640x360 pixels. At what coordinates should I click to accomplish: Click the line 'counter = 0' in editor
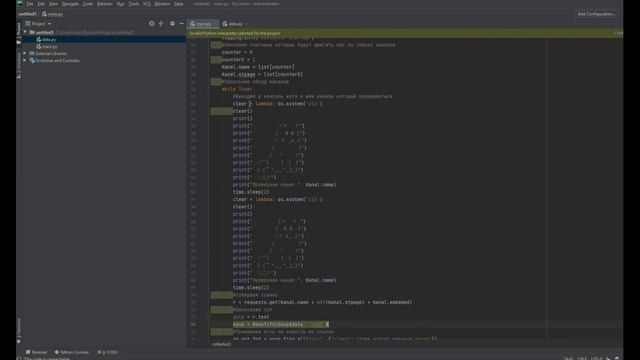tap(237, 52)
